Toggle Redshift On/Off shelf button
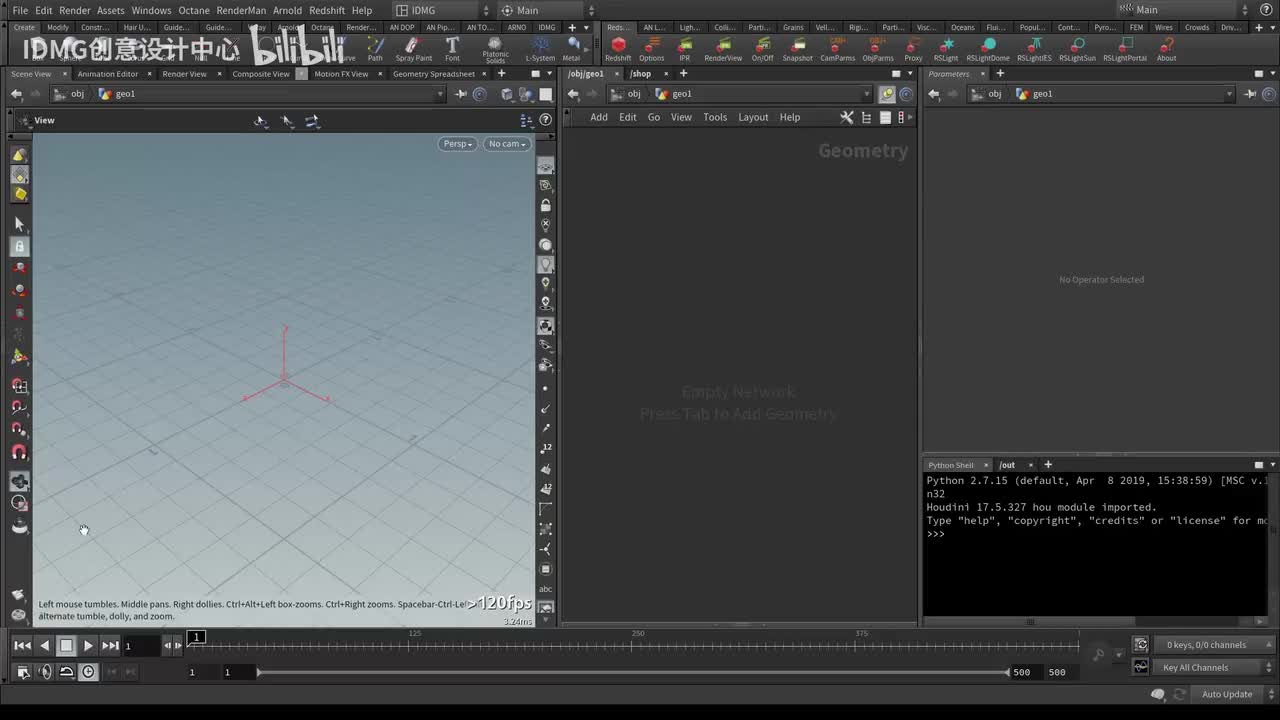This screenshot has width=1280, height=720. [762, 47]
